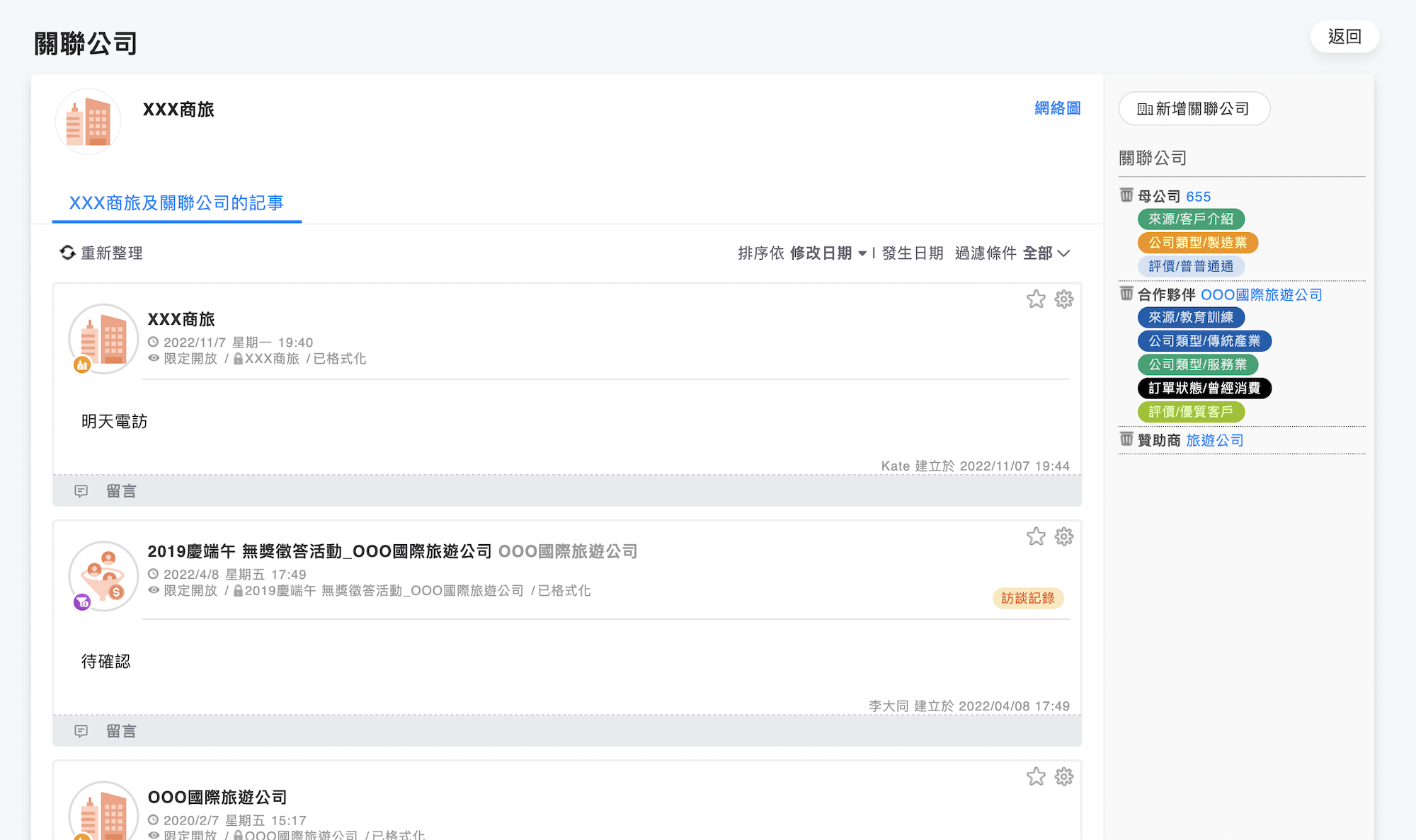This screenshot has width=1416, height=840.
Task: Select the XXX商旅及關聯公司的記事 tab
Action: pos(176,203)
